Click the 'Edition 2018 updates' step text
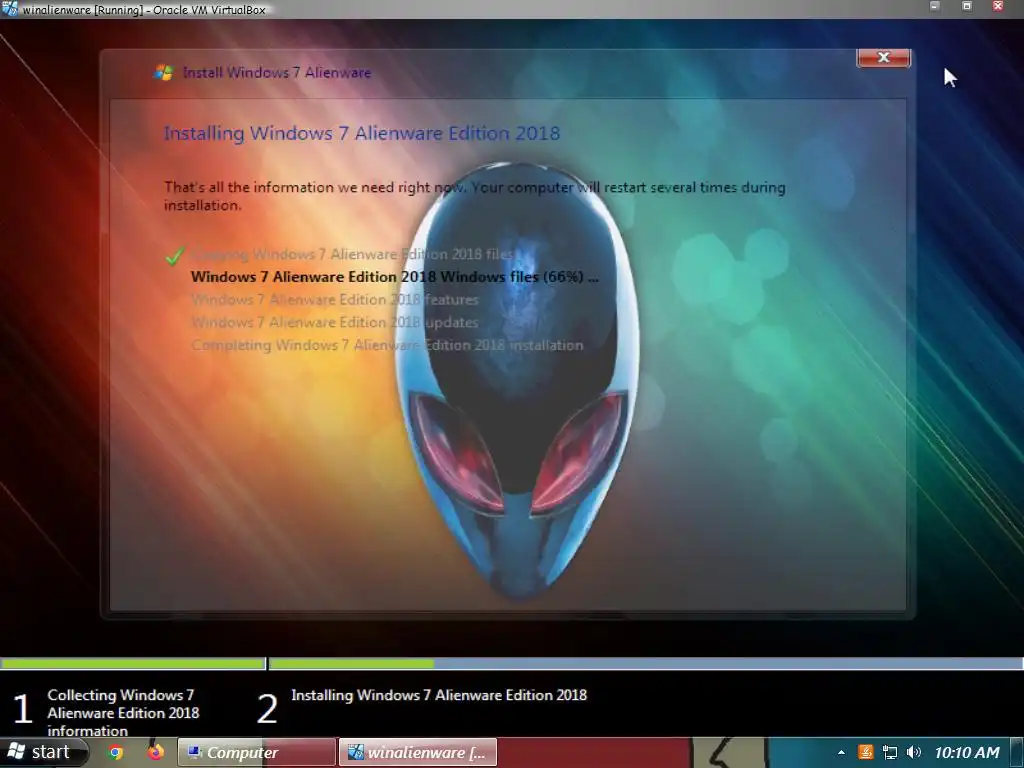This screenshot has height=768, width=1024. coord(334,323)
